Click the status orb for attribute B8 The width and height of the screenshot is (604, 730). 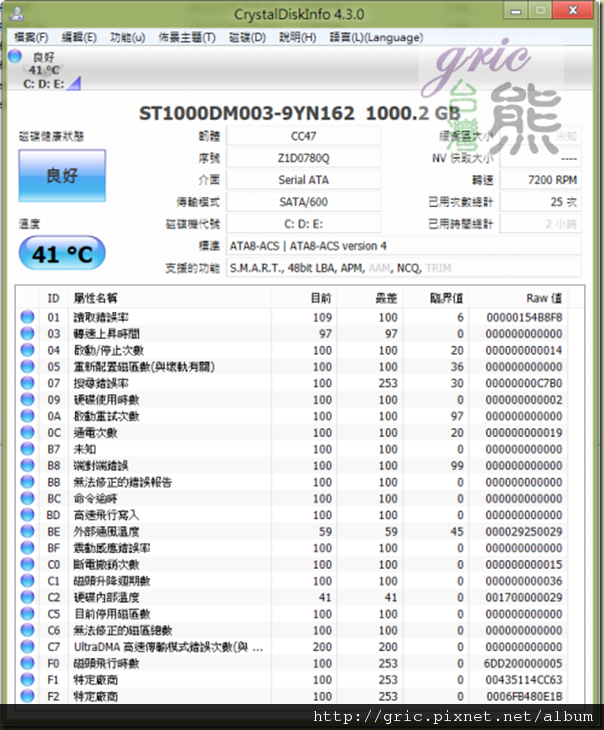point(27,465)
